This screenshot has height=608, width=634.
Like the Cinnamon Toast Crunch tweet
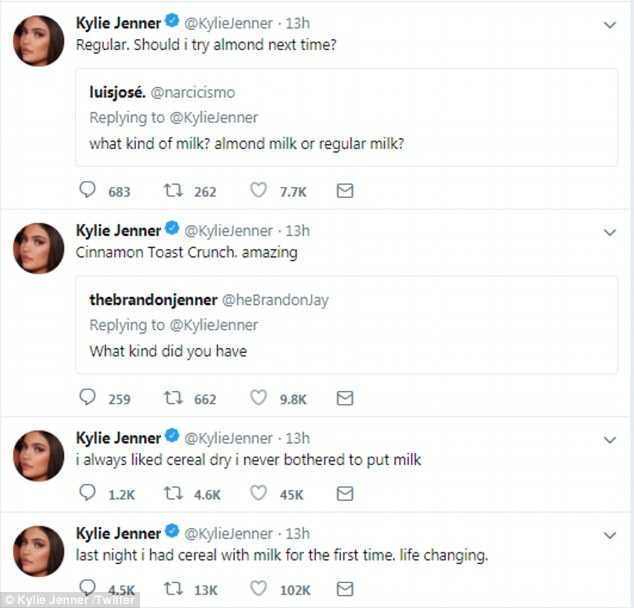point(258,397)
